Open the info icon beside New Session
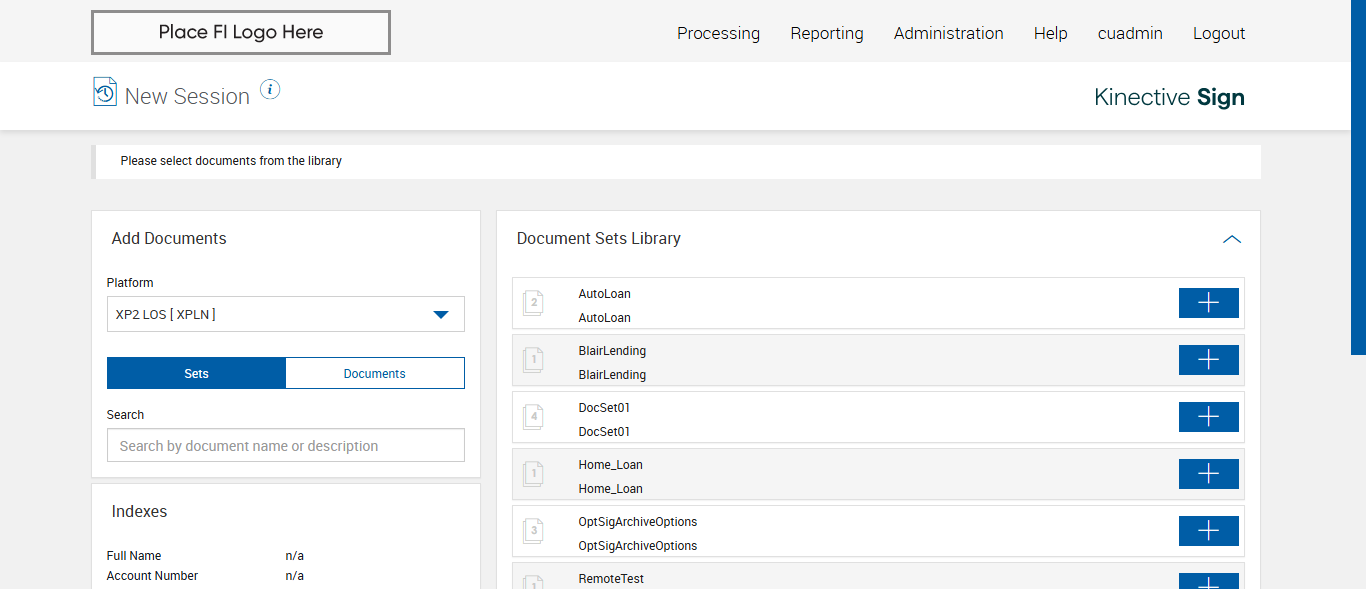Screen dimensions: 1366x589 click(x=270, y=90)
